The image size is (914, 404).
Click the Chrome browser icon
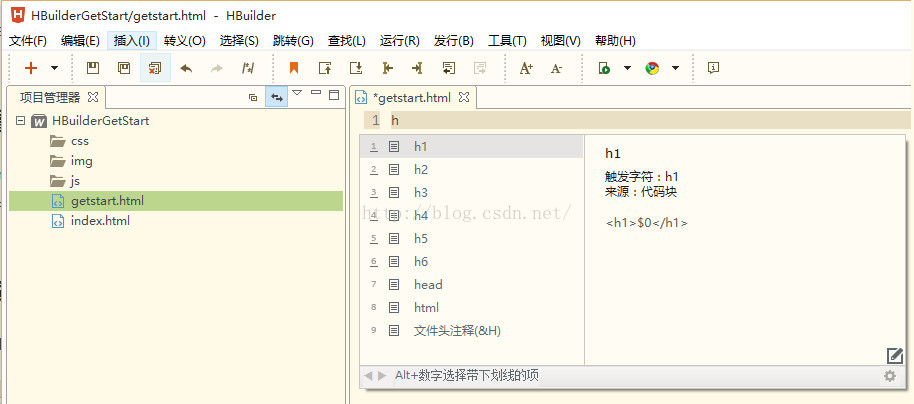[652, 68]
